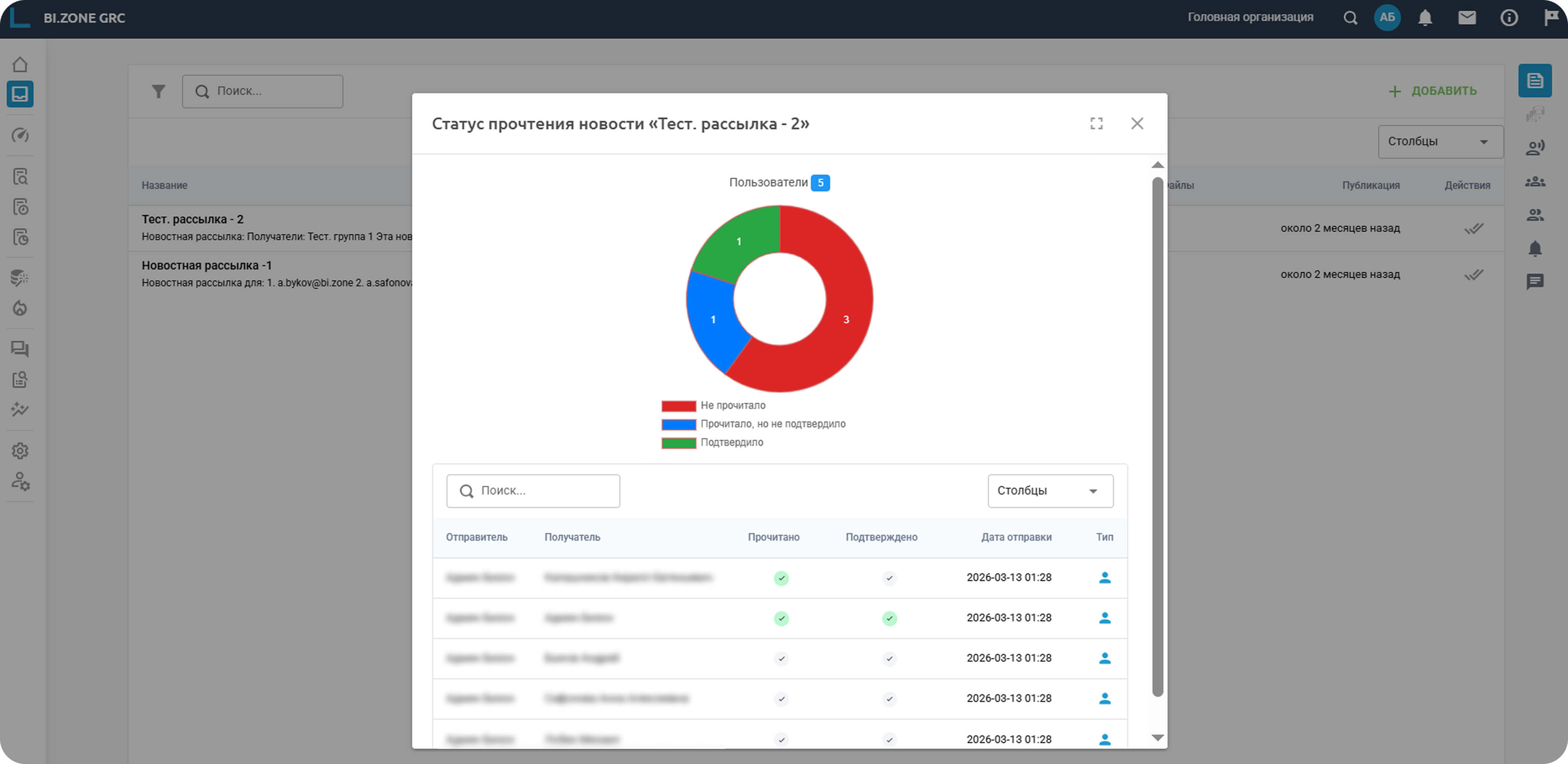Open the Столбцы dropdown in the background news list

point(1440,142)
